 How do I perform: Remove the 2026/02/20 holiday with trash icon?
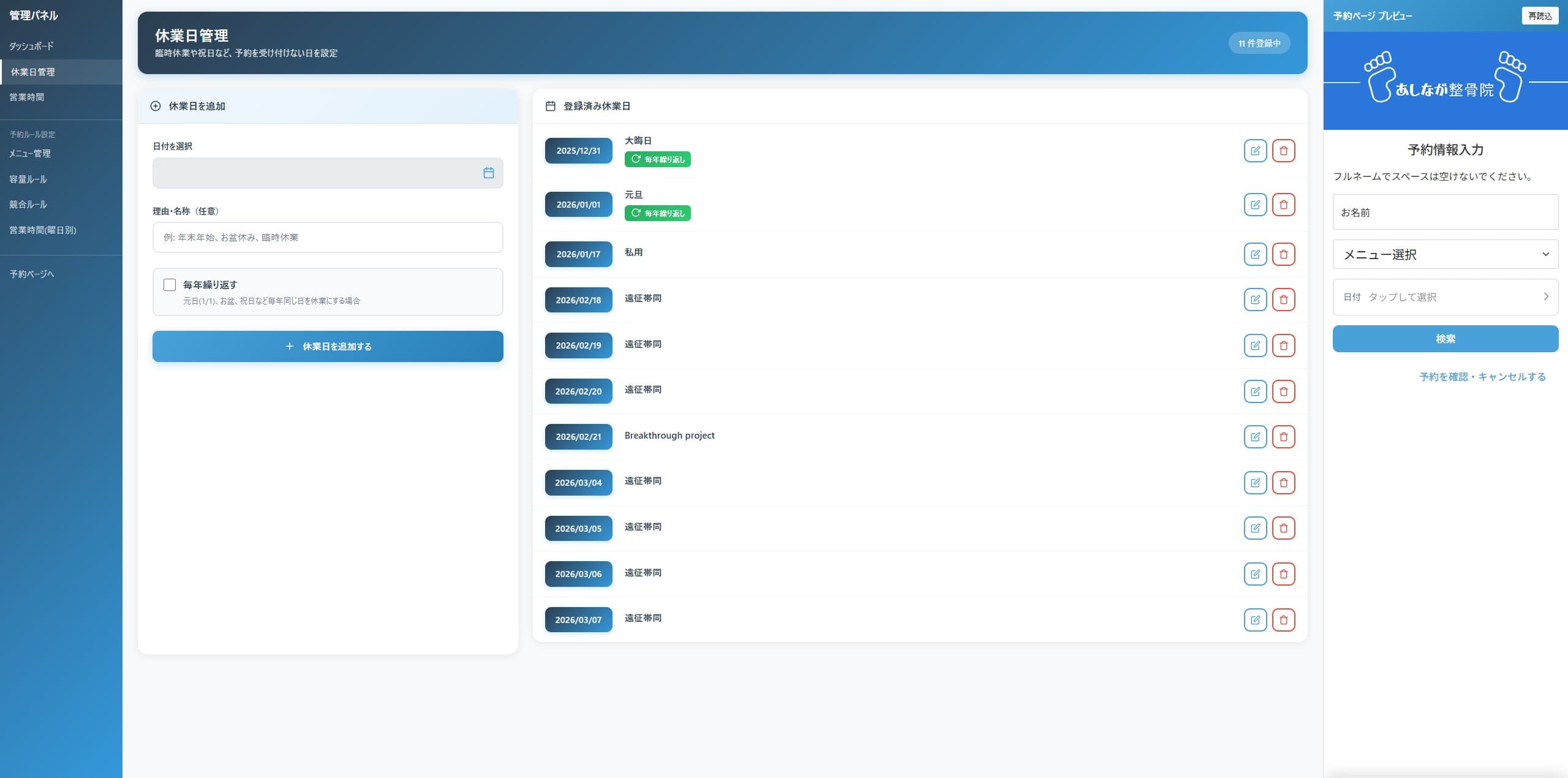click(x=1283, y=391)
